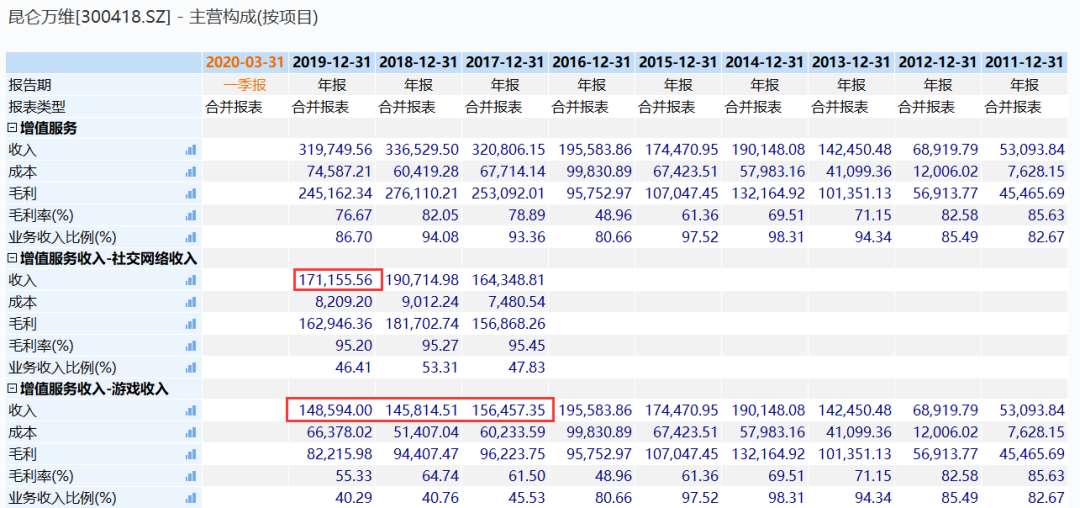
Task: Click the 2014-12-31 column header
Action: (x=765, y=63)
